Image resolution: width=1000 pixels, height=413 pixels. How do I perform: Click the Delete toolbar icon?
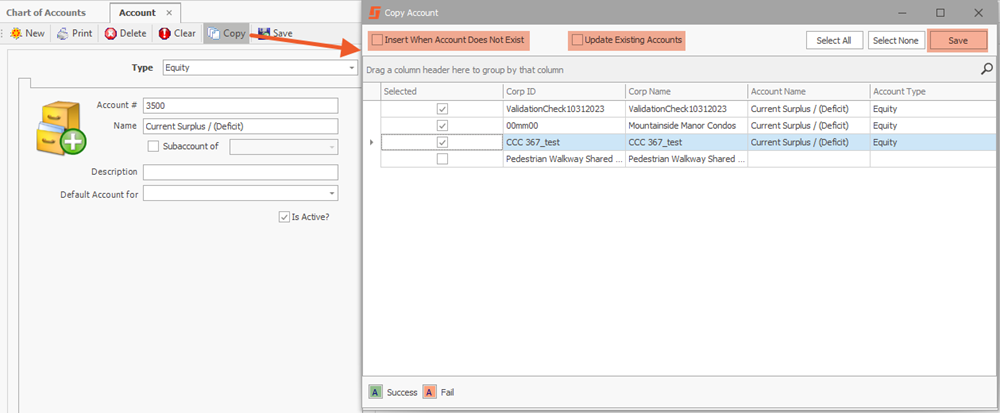point(110,33)
